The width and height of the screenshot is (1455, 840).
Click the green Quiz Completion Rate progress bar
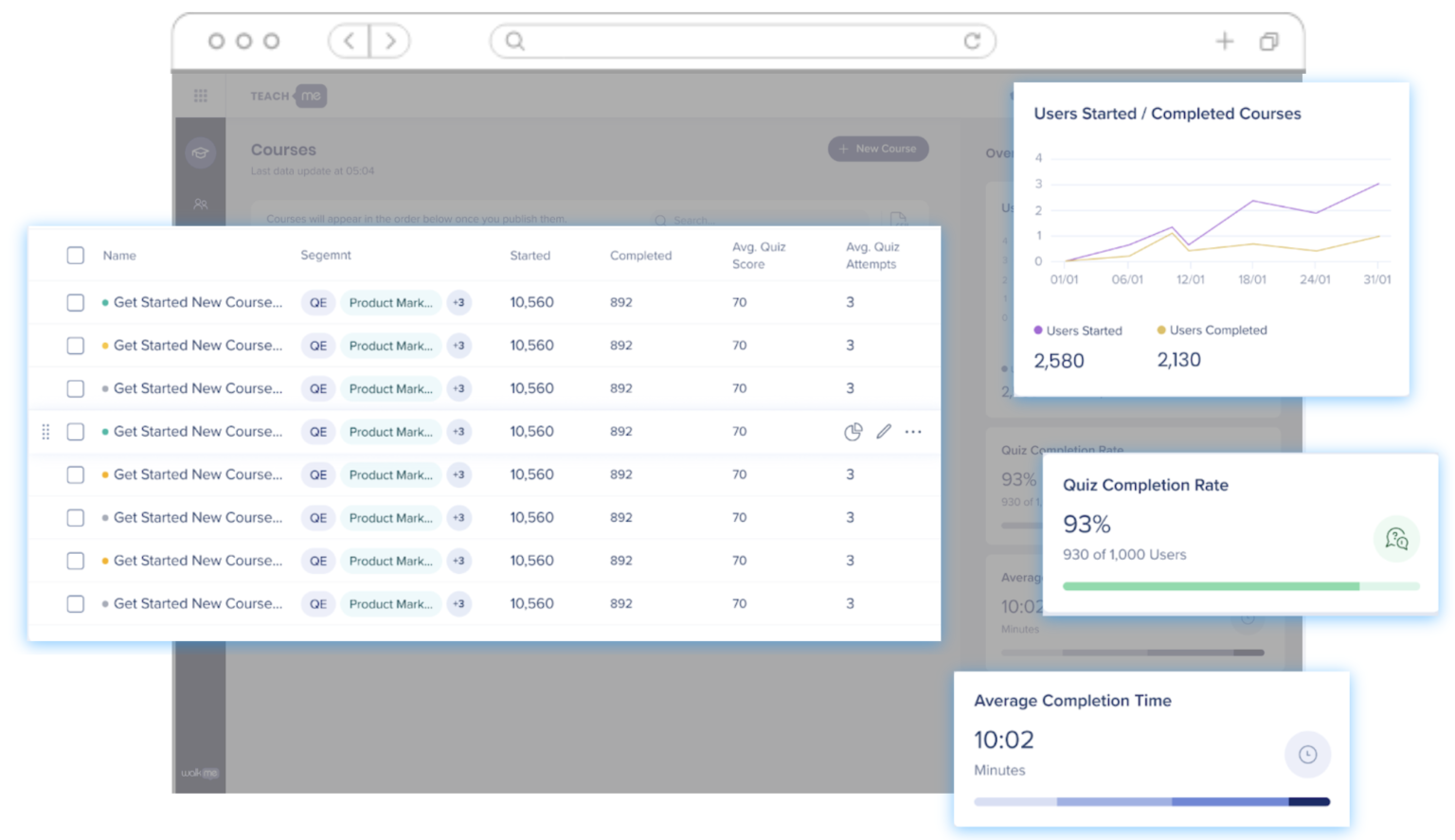[x=1210, y=586]
